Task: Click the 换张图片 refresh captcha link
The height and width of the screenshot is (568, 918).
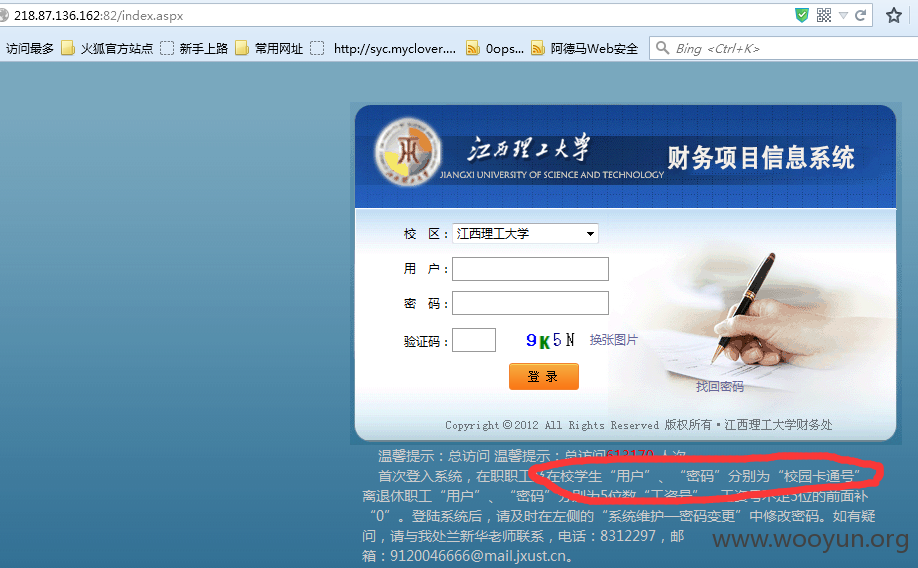Action: 614,340
